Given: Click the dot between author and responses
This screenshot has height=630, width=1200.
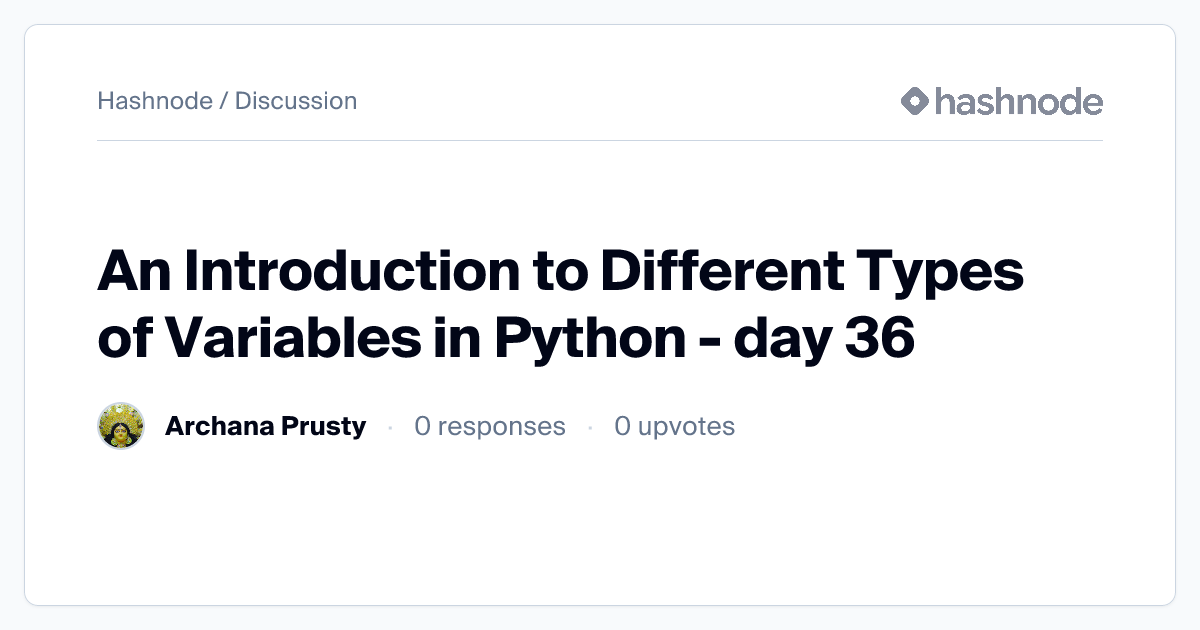Looking at the screenshot, I should (390, 427).
